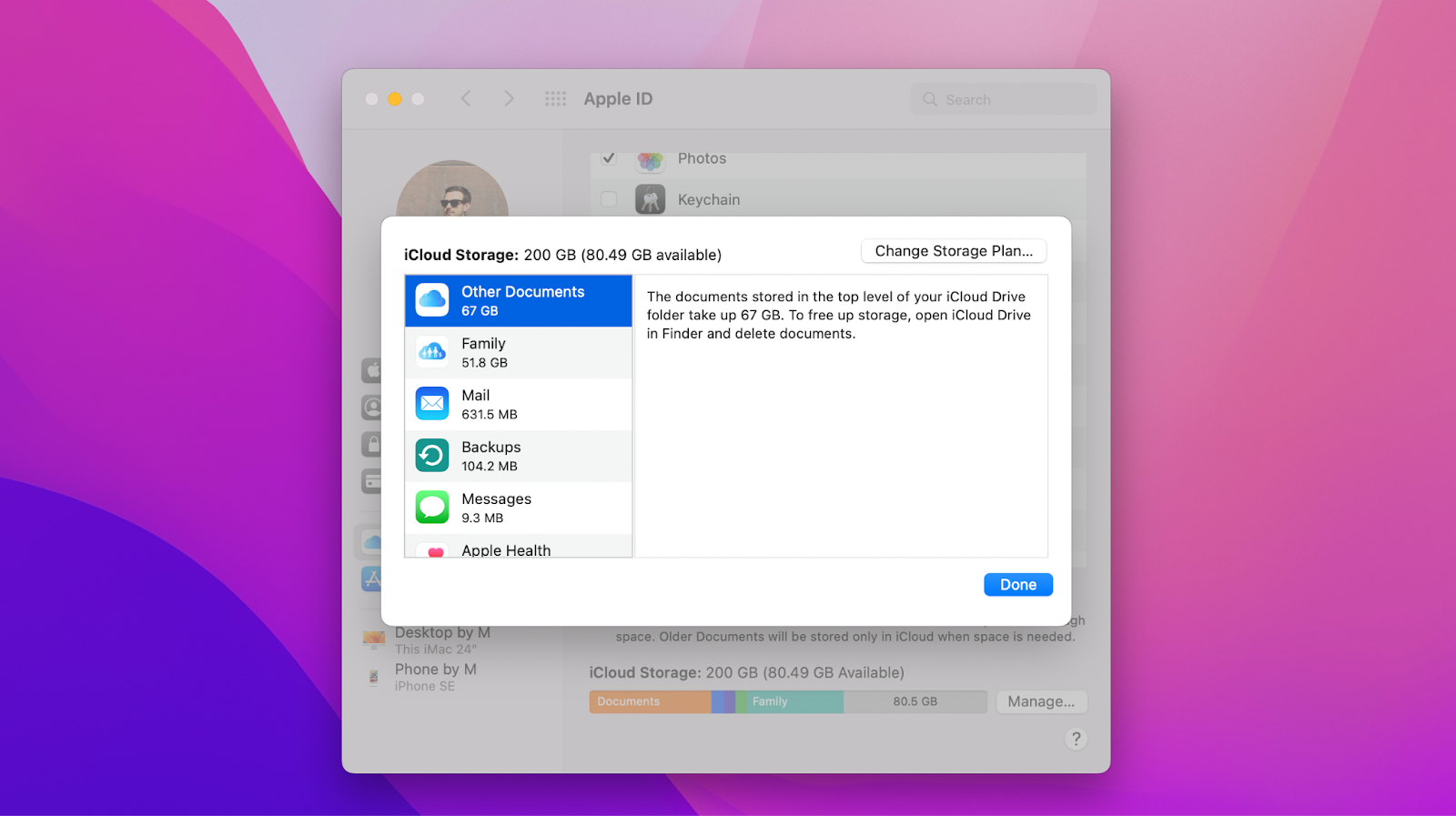Viewport: 1456px width, 816px height.
Task: Select the Messages storage row
Action: coord(519,509)
